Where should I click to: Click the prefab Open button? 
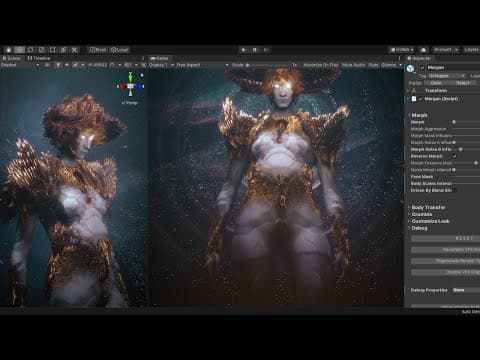pos(436,83)
